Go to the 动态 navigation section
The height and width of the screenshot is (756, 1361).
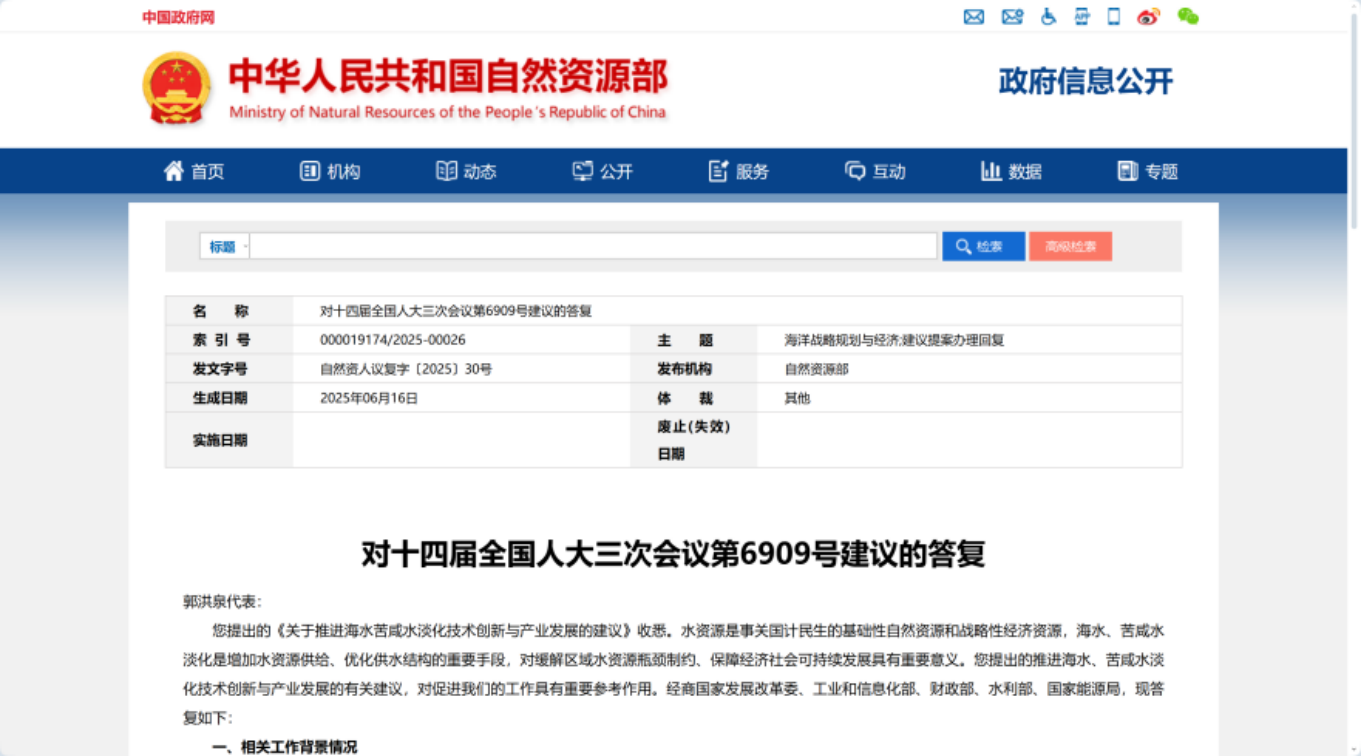(466, 172)
